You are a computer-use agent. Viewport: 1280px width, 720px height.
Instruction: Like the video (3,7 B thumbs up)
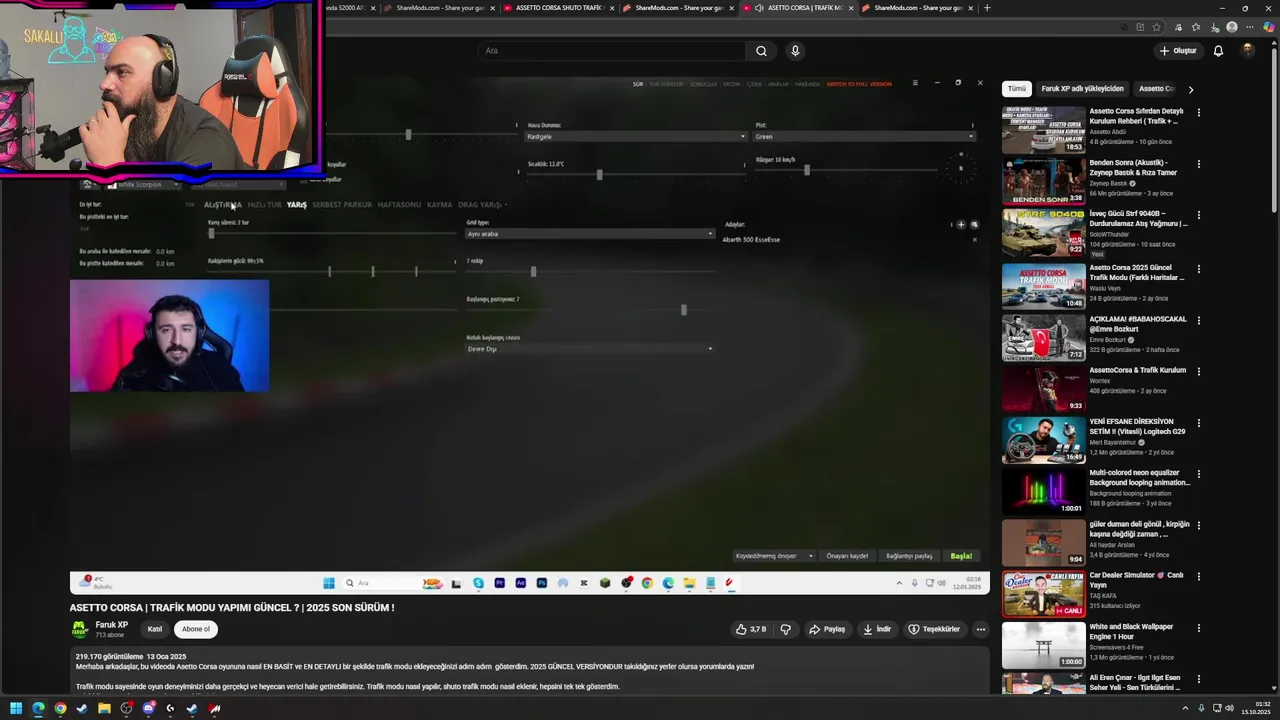750,629
